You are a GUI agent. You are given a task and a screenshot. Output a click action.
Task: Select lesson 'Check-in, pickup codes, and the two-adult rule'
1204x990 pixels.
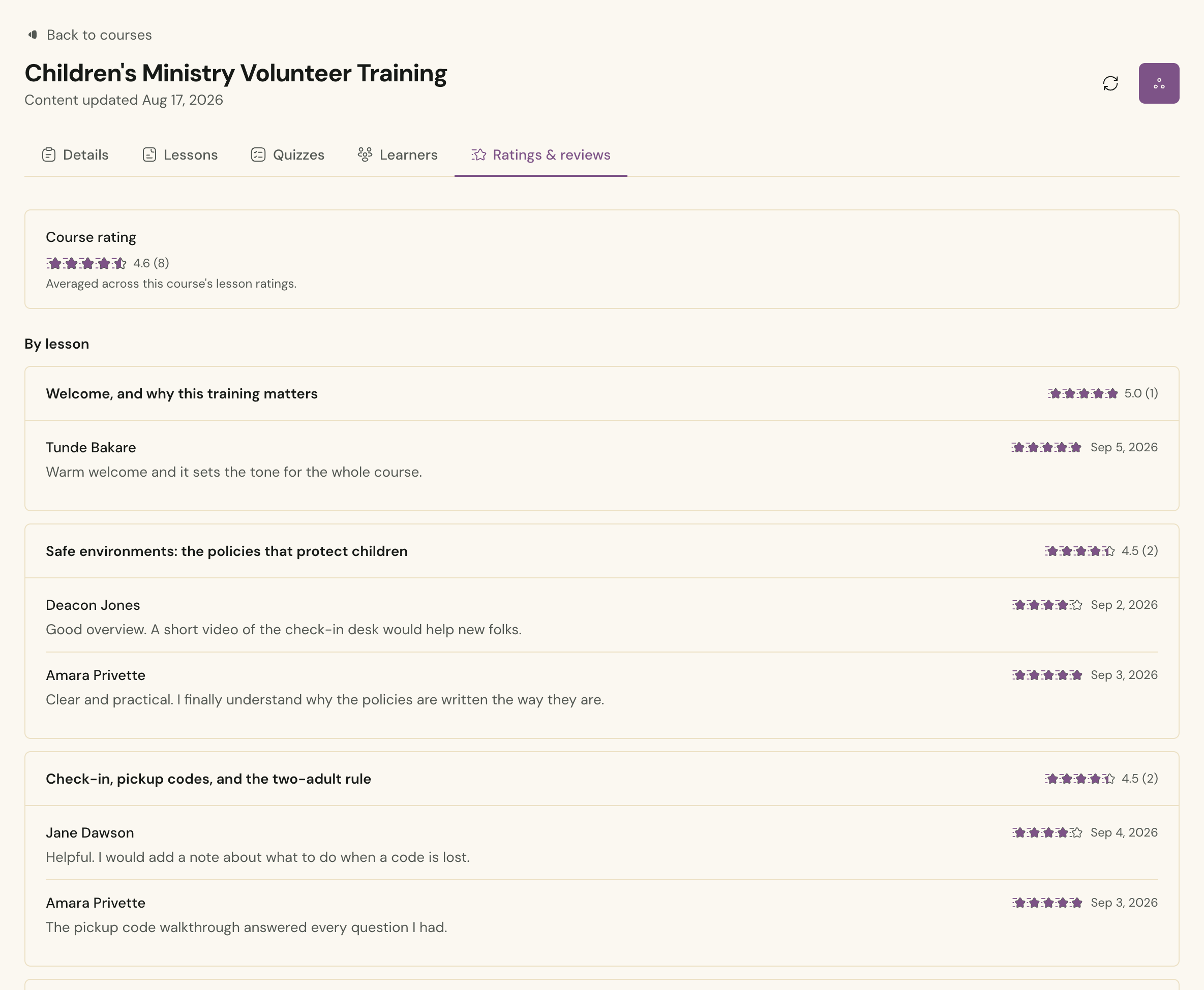click(x=208, y=779)
